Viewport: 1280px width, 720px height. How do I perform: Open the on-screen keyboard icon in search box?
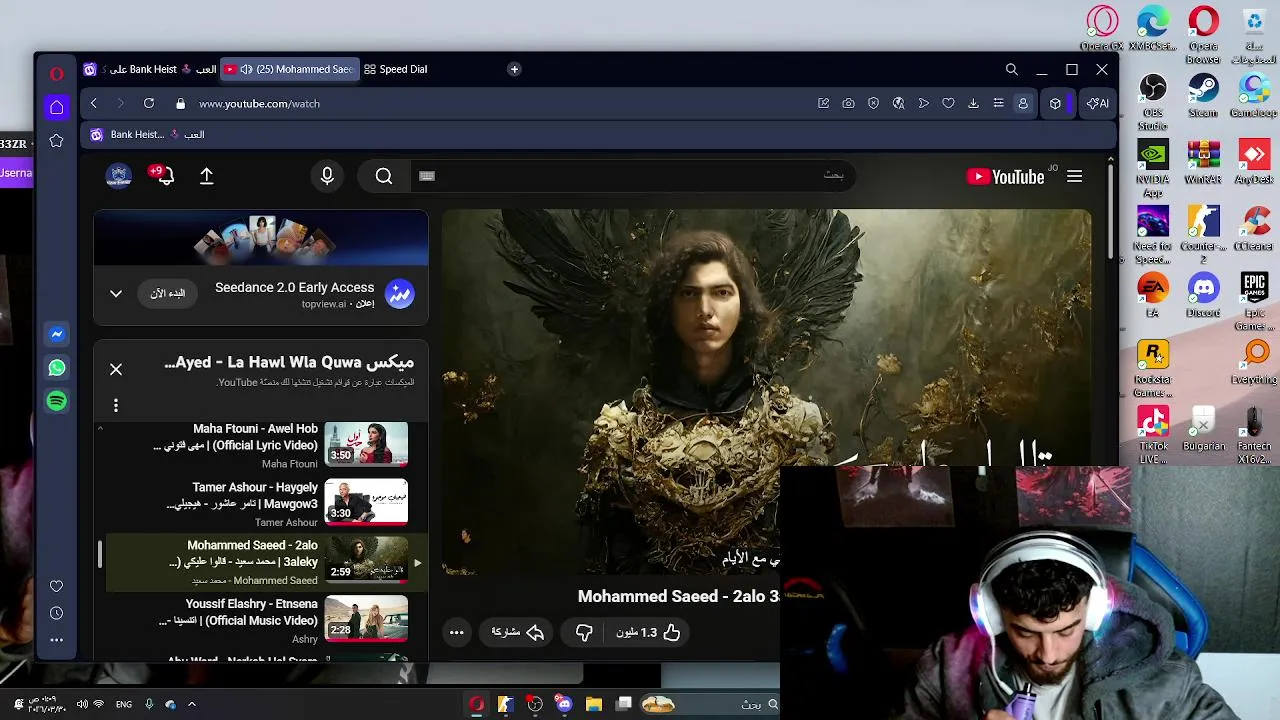(x=427, y=176)
